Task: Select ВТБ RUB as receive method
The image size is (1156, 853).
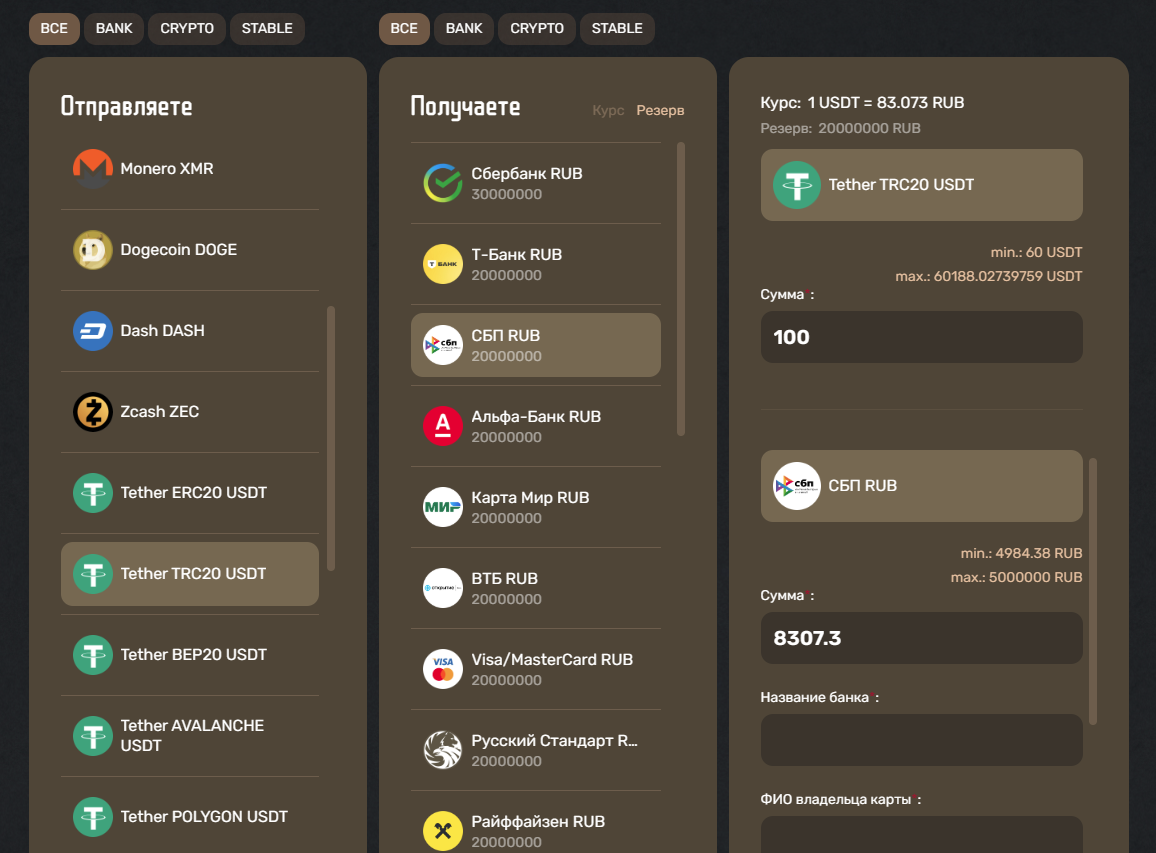Action: (x=536, y=588)
